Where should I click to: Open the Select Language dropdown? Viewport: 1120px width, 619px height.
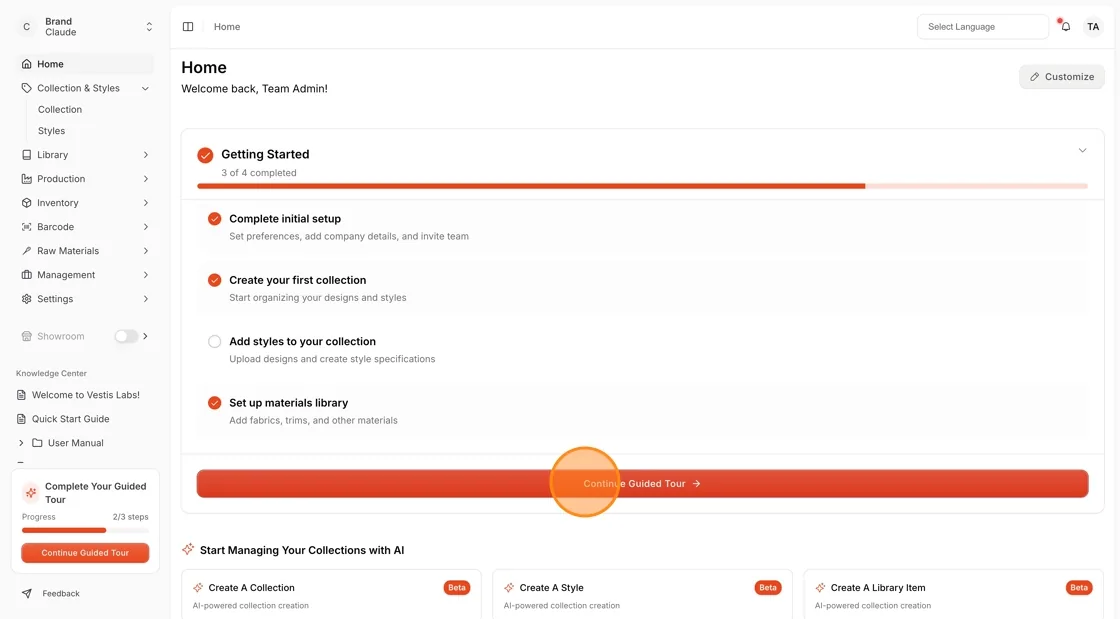(983, 26)
